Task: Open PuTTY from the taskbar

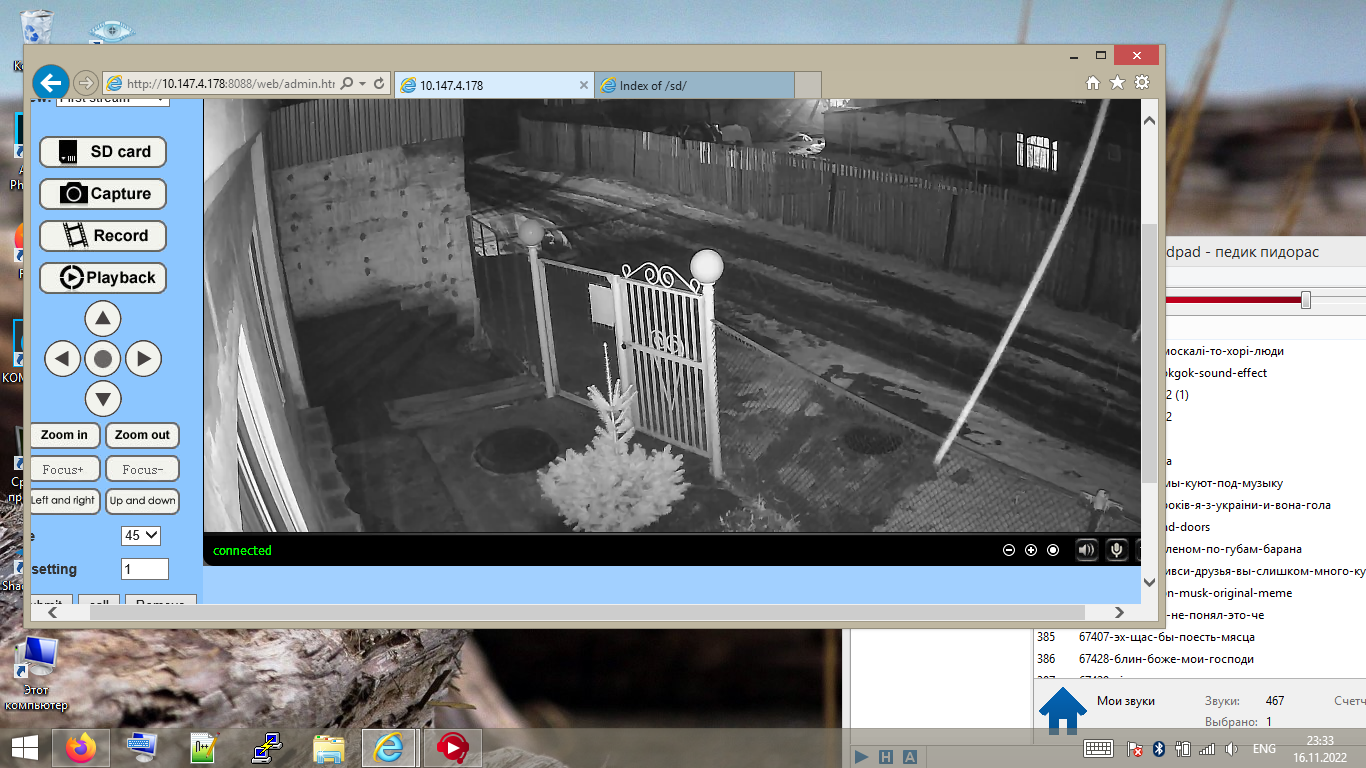Action: [x=267, y=748]
